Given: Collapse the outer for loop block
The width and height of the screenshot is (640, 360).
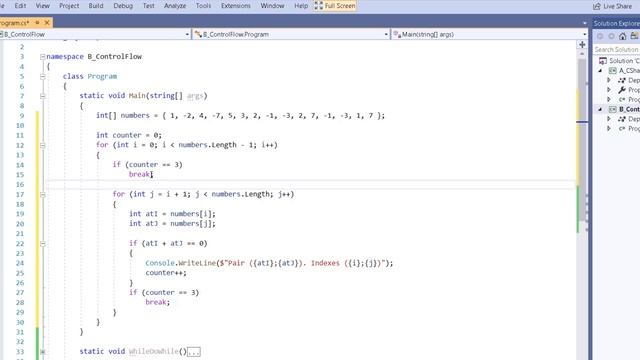Looking at the screenshot, I should 42,145.
